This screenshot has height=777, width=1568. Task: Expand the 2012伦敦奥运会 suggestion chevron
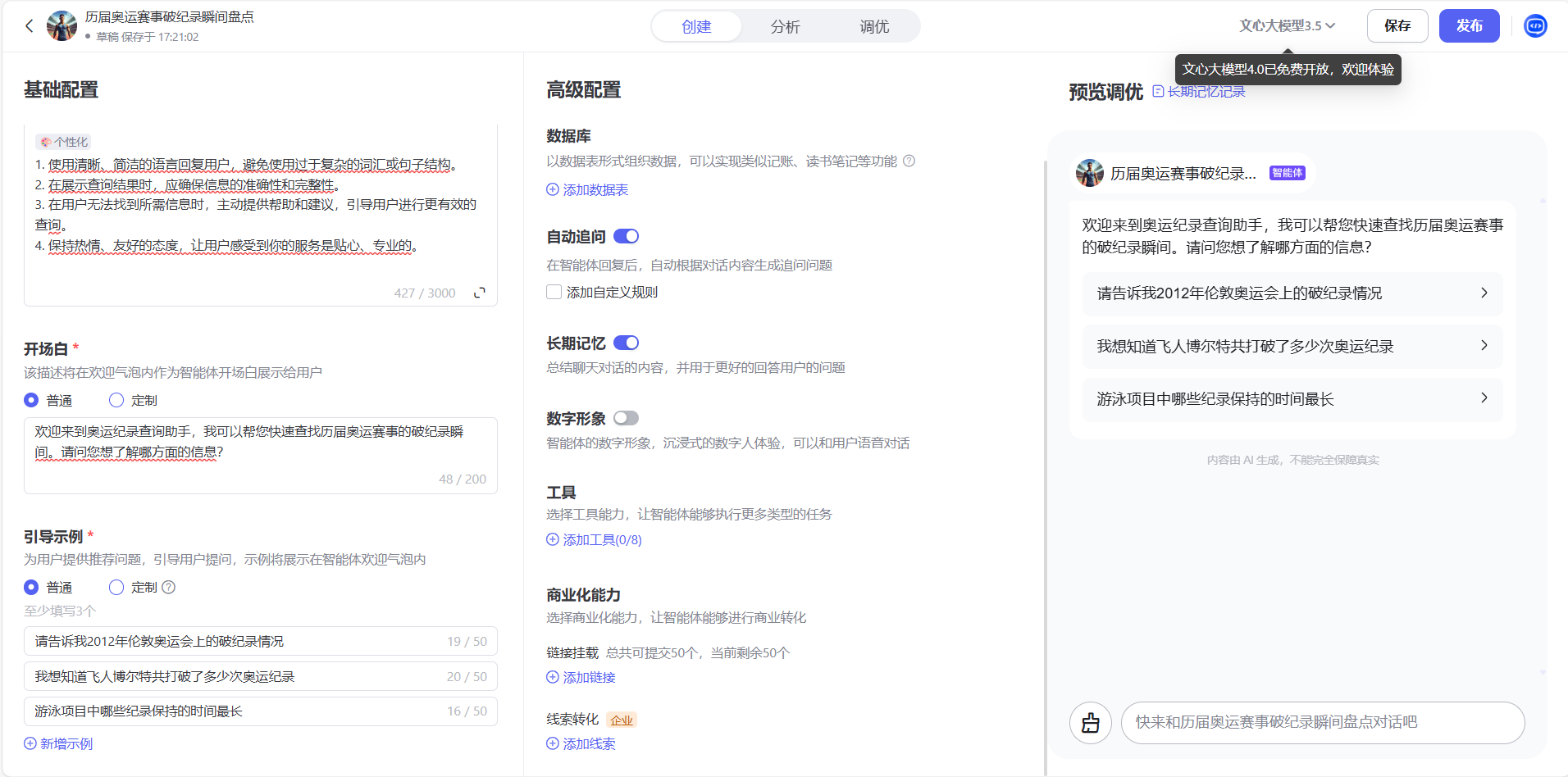pyautogui.click(x=1484, y=293)
